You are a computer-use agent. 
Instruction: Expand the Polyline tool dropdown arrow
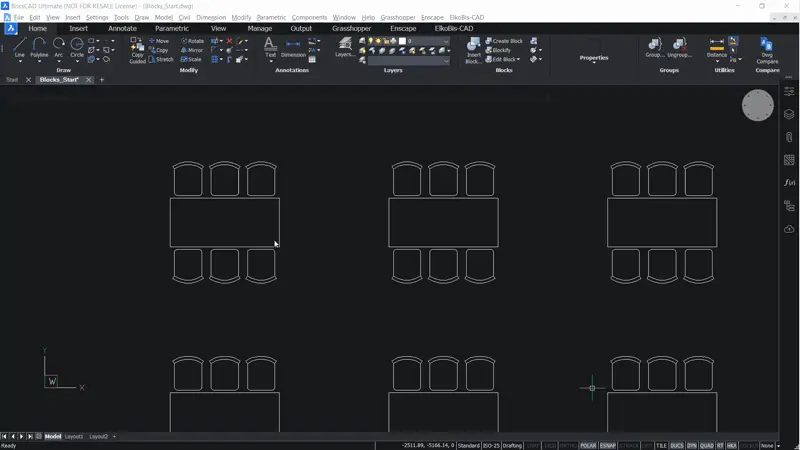click(39, 61)
